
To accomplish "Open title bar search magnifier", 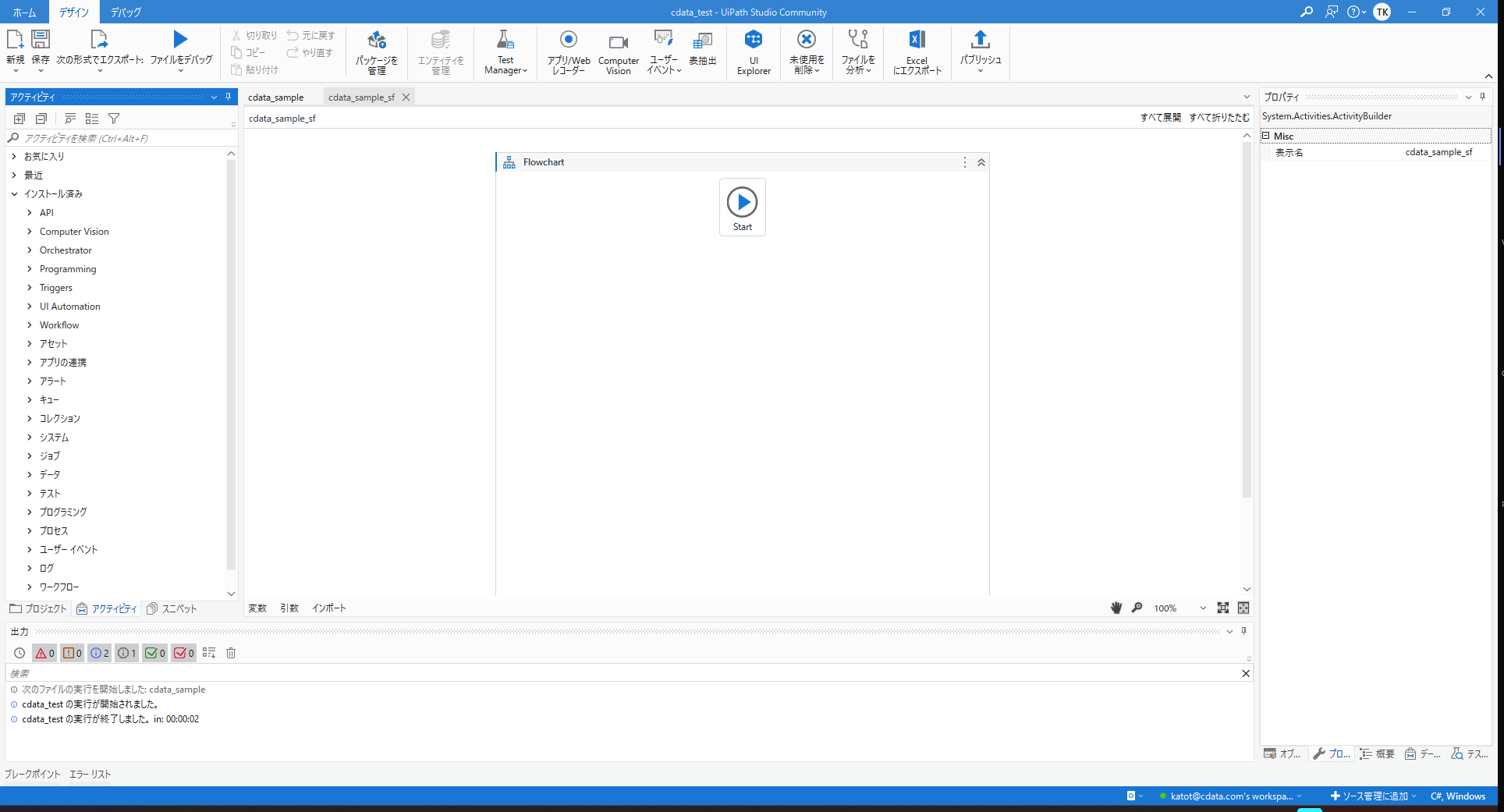I will coord(1307,12).
